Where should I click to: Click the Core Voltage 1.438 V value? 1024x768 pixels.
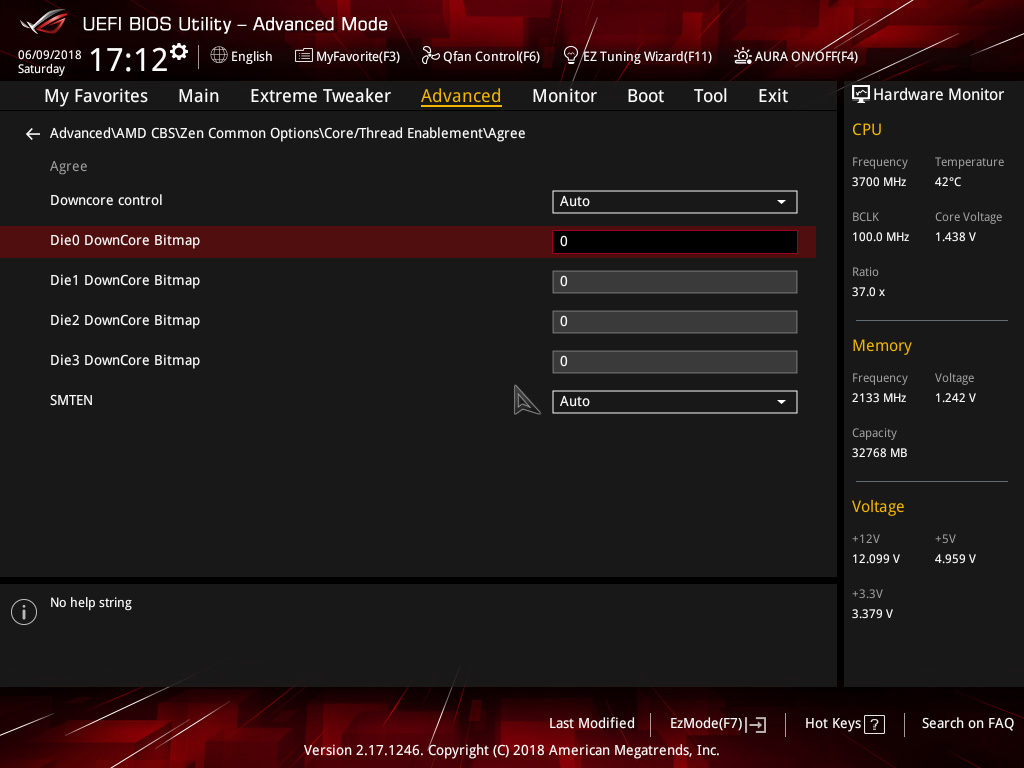(955, 237)
